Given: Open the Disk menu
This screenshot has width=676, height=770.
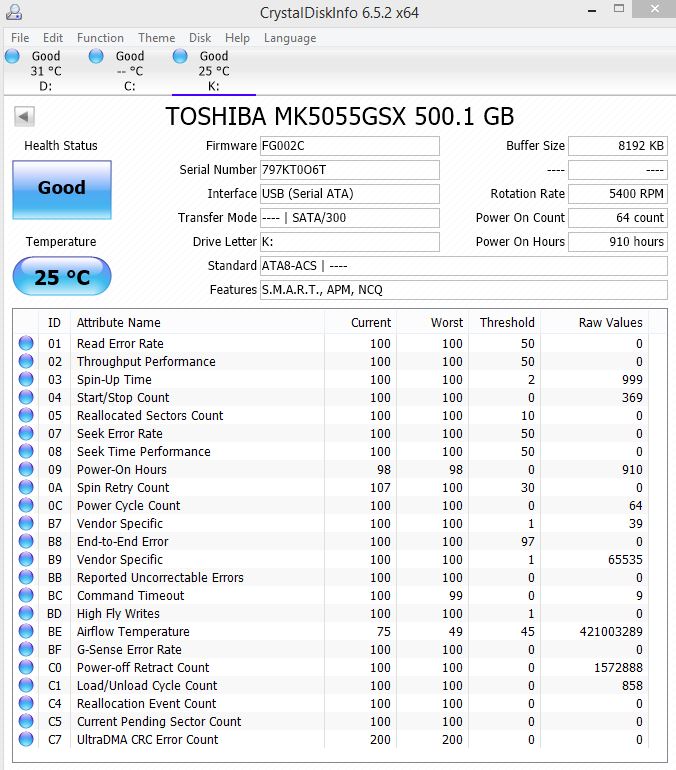Looking at the screenshot, I should click(200, 38).
